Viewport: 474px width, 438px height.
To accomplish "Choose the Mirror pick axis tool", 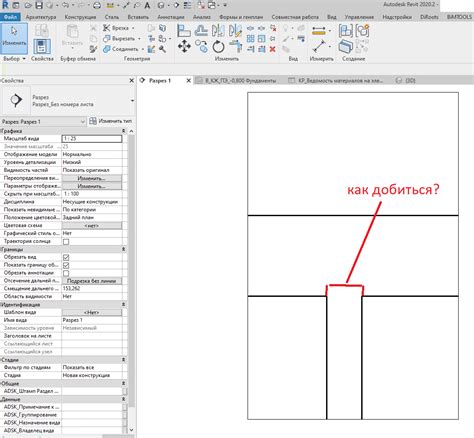I will (218, 31).
